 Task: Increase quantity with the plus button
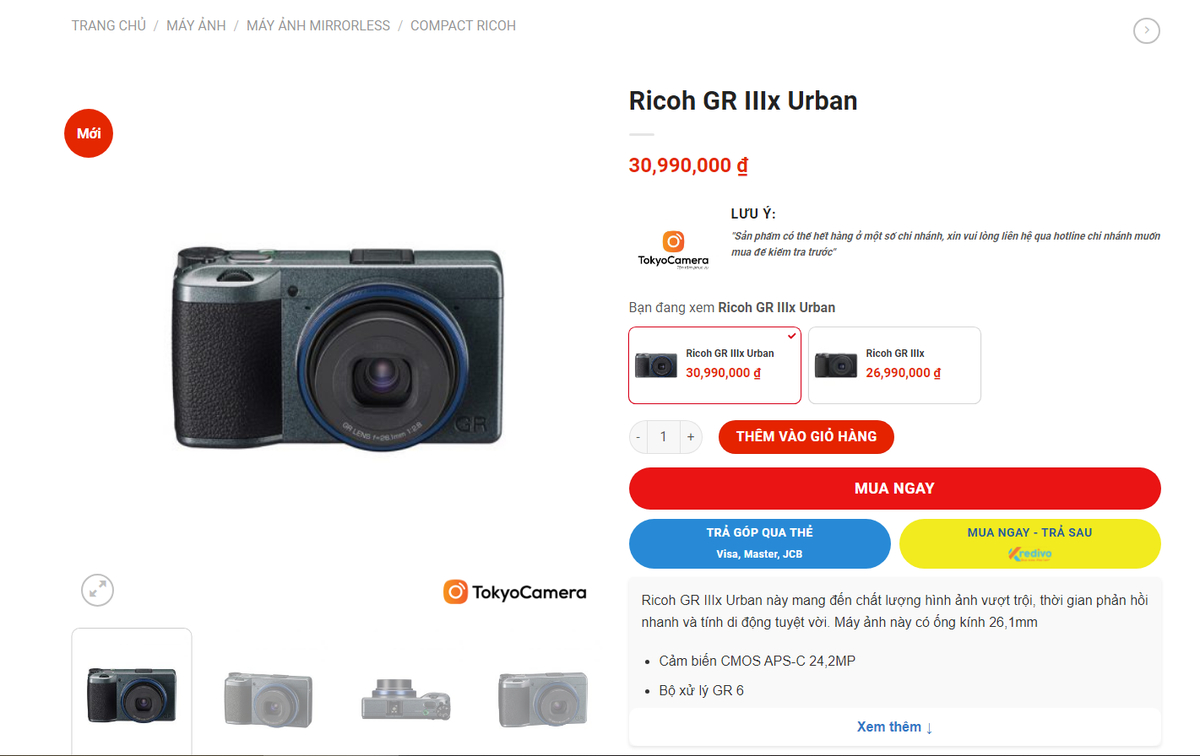690,437
